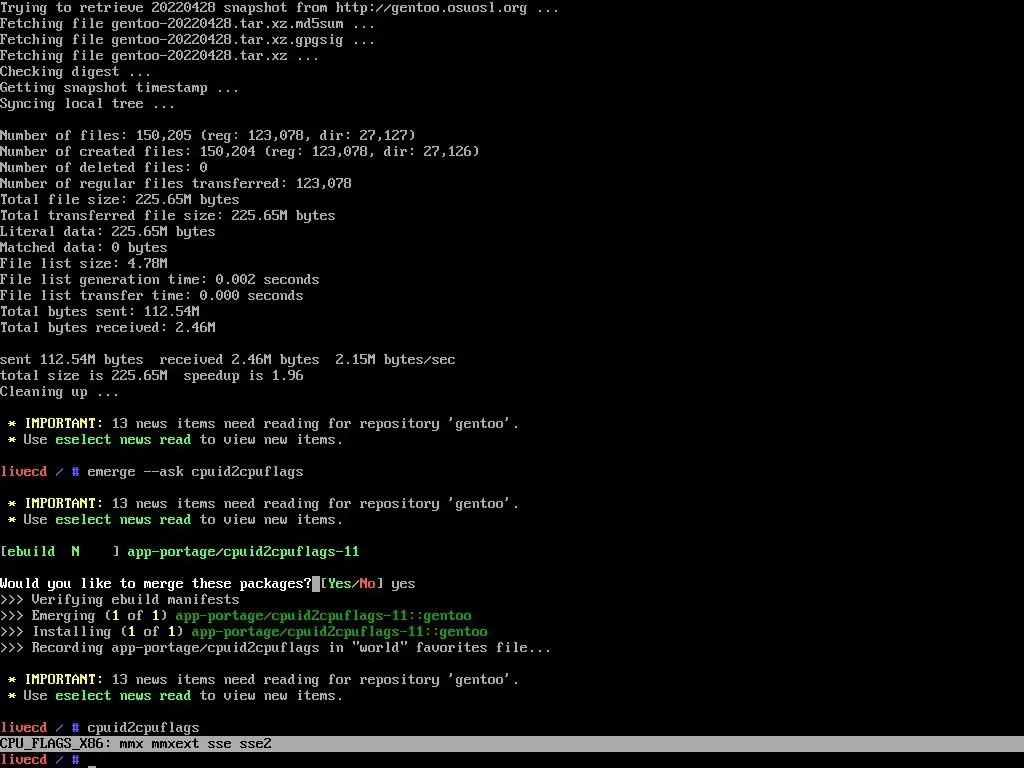Viewport: 1024px width, 768px height.
Task: Click '>>> Emerging (1 of 1)' line
Action: click(x=236, y=616)
